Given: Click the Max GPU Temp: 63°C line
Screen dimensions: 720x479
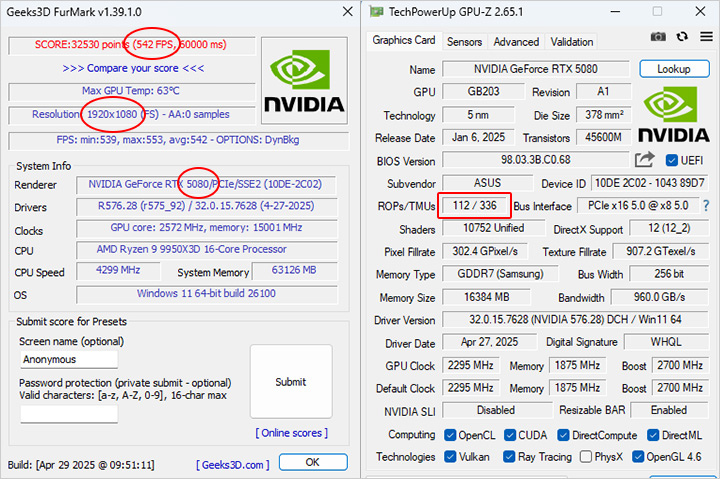Looking at the screenshot, I should pos(131,91).
